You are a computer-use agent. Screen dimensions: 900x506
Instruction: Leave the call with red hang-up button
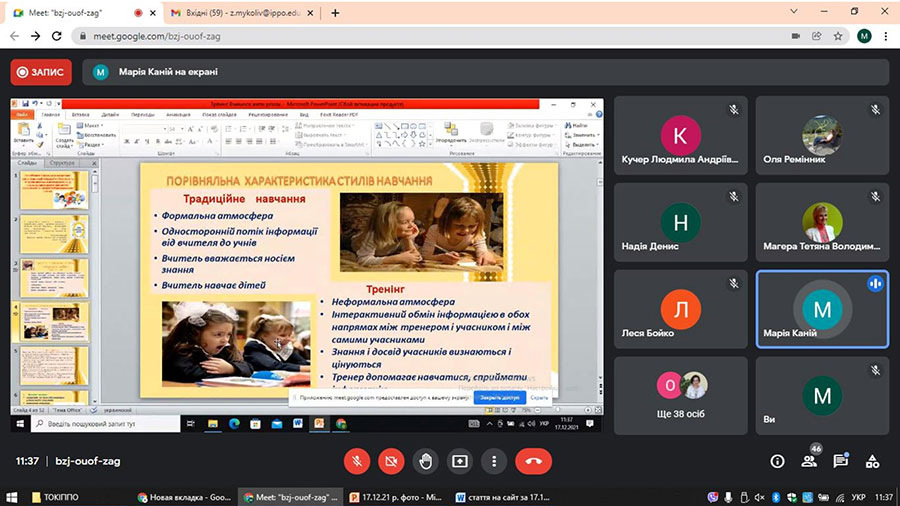tap(534, 461)
